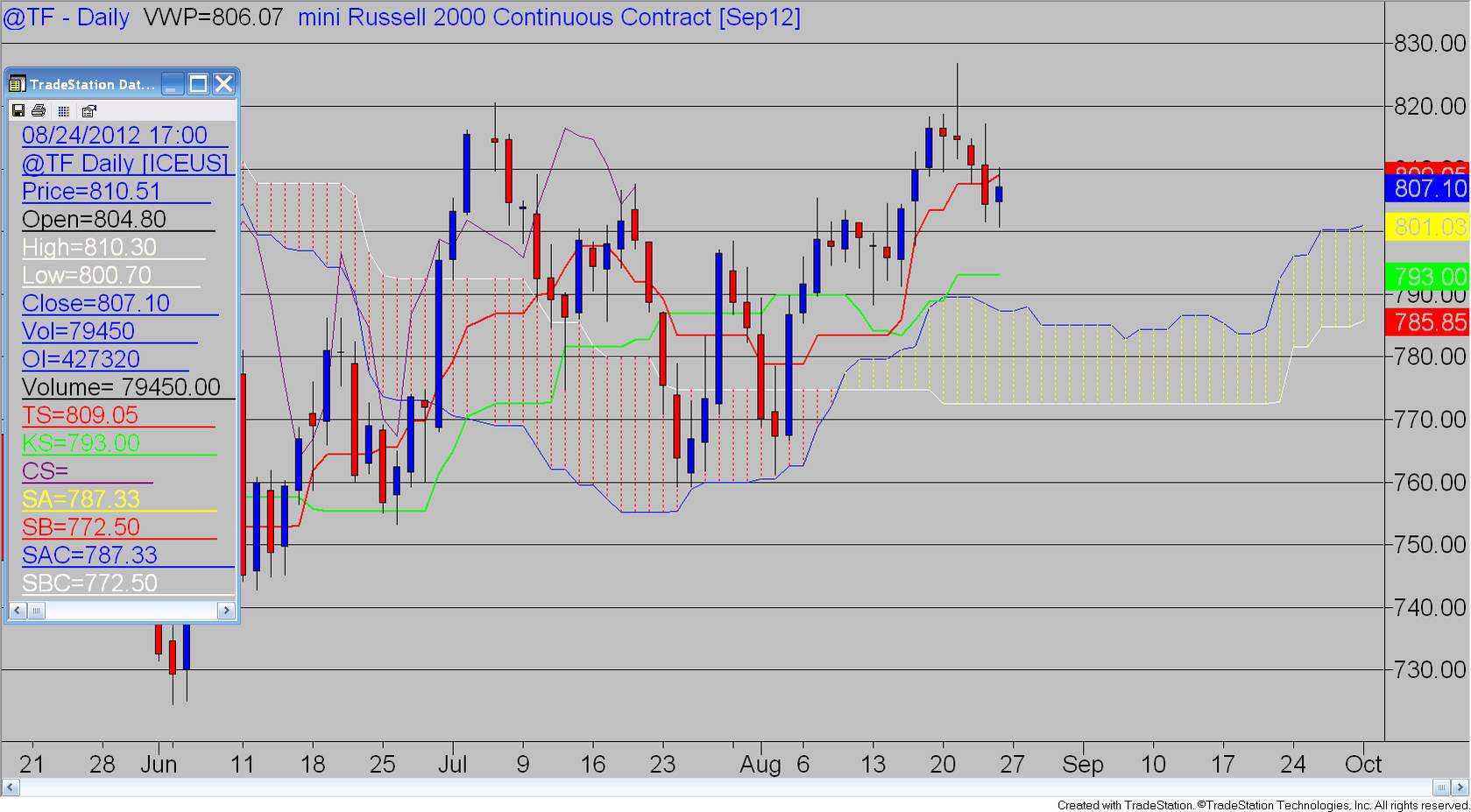Click the 'Volume= 79450.00' row
Viewport: 1471px width, 812px height.
(x=122, y=387)
